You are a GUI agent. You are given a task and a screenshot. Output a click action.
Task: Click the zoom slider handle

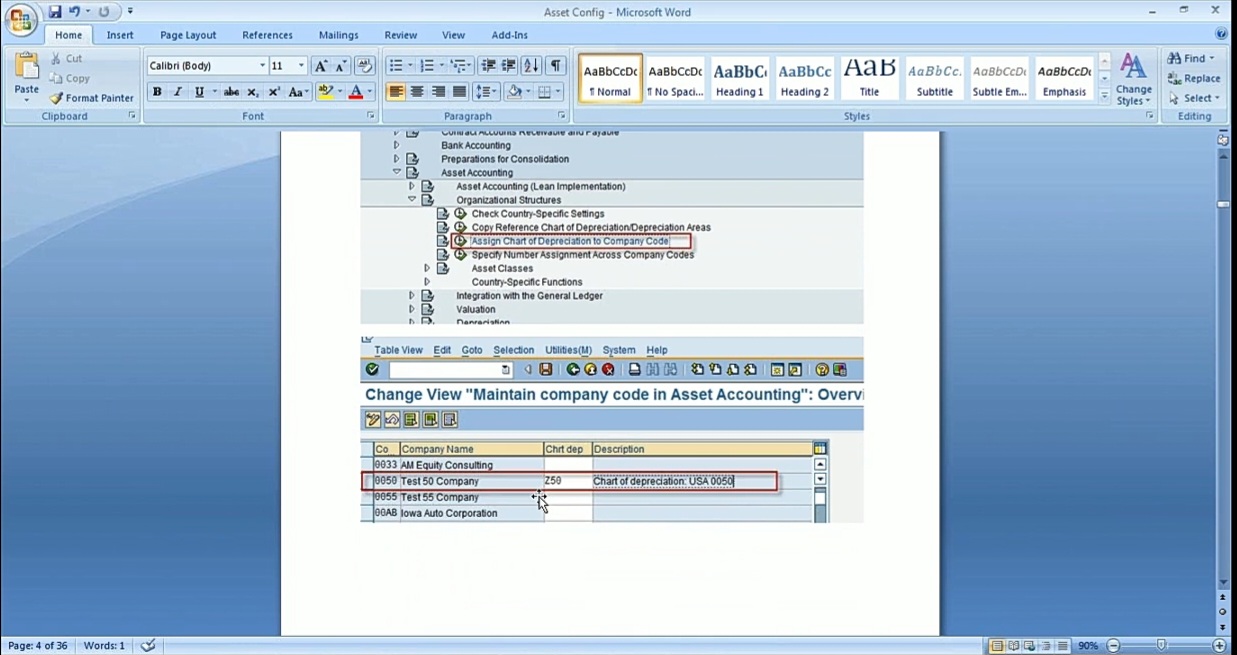point(1161,646)
